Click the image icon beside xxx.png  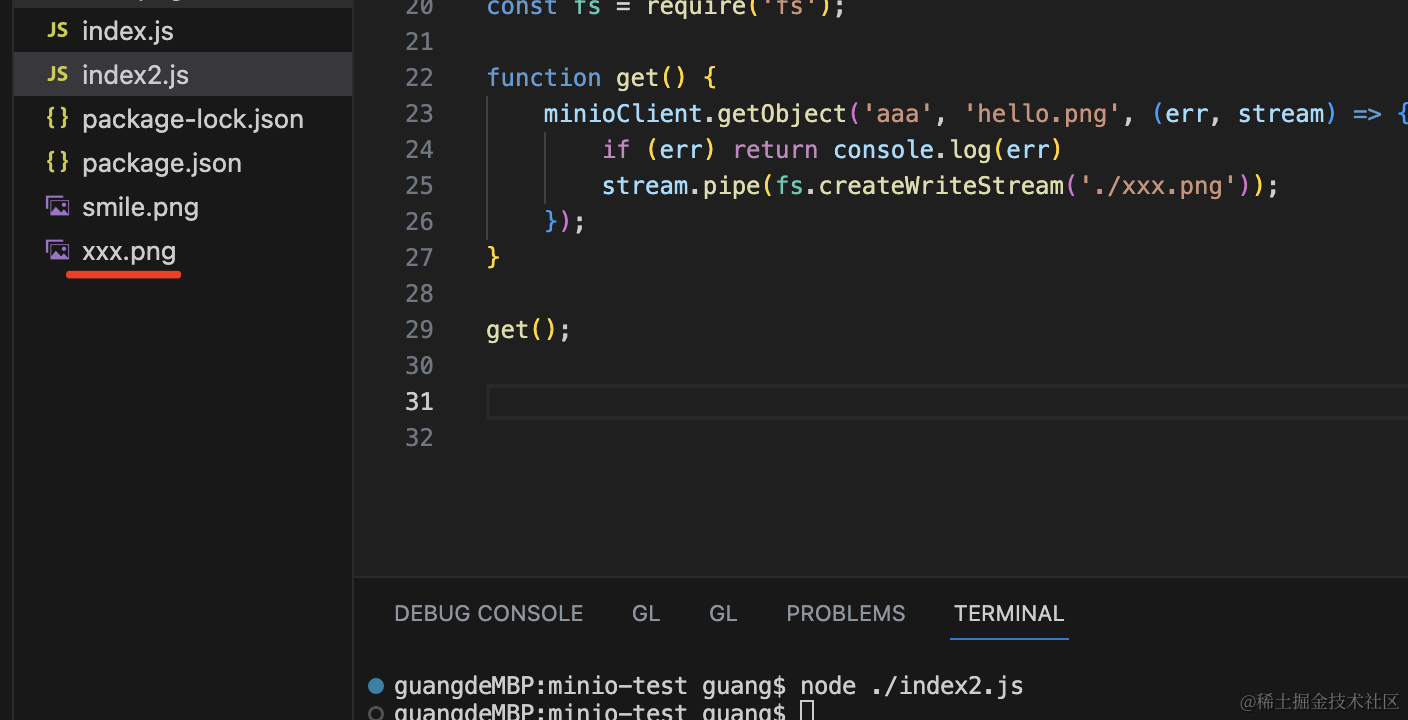pyautogui.click(x=58, y=251)
